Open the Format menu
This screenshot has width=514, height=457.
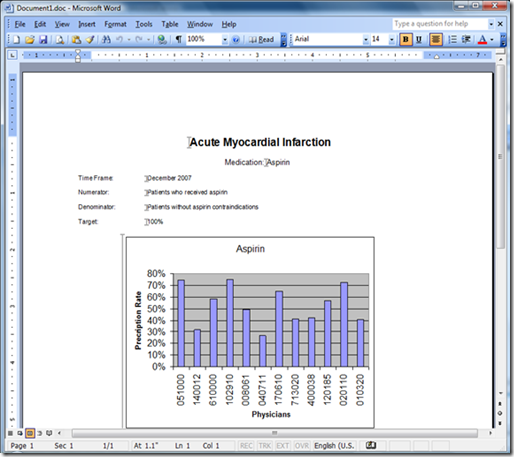(115, 24)
